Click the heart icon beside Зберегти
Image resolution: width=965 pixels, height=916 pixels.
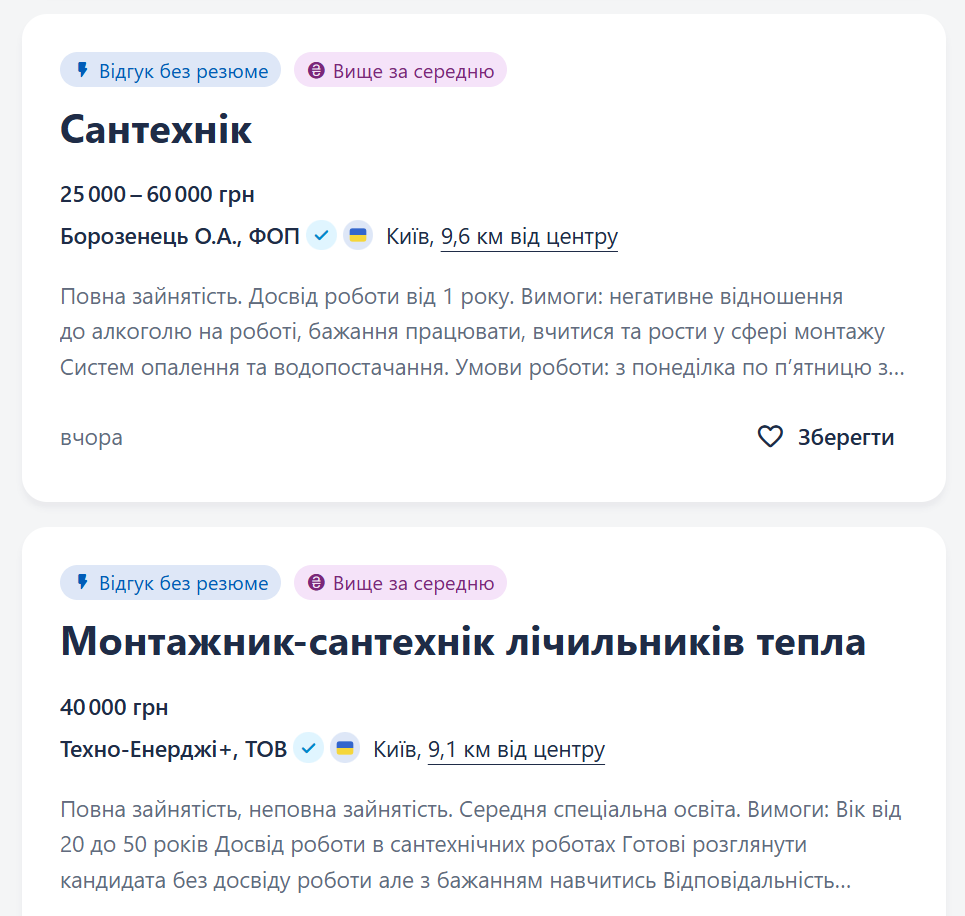pyautogui.click(x=768, y=437)
